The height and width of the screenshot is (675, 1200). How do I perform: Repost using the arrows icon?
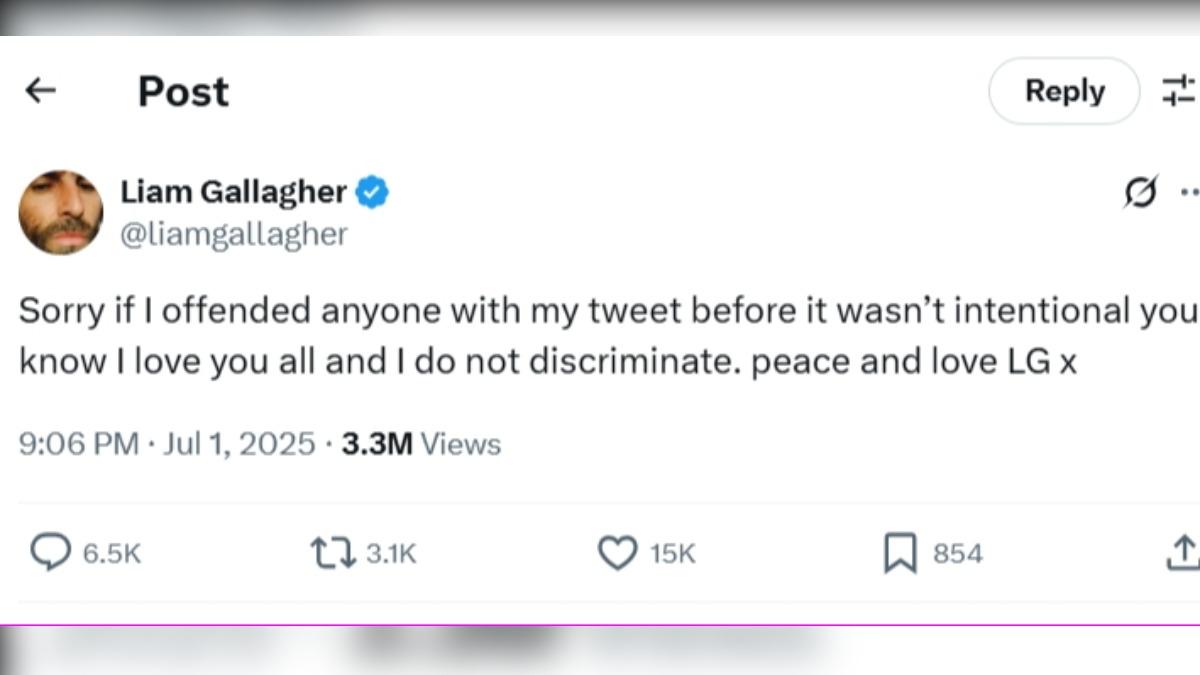pyautogui.click(x=332, y=553)
